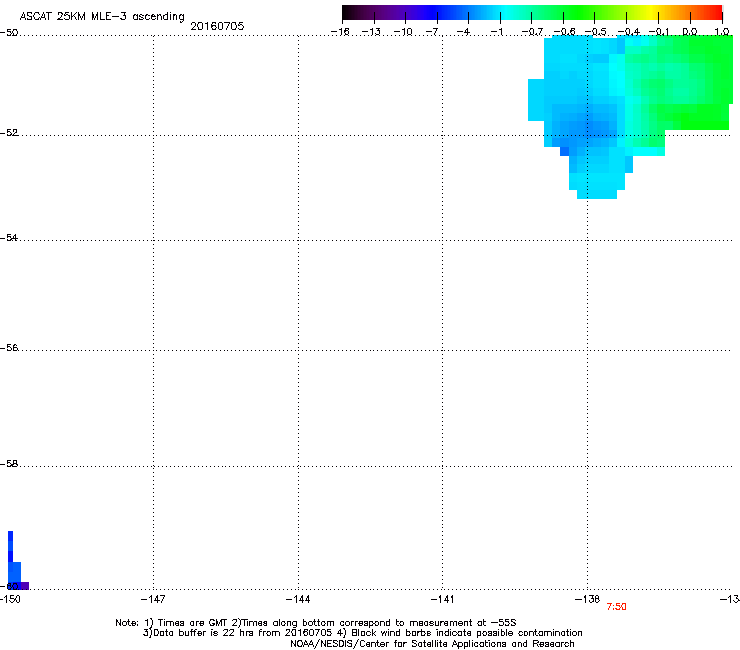740x650 pixels.
Task: Click the note line starting 'Note: 1) Times are GMT'
Action: (316, 623)
